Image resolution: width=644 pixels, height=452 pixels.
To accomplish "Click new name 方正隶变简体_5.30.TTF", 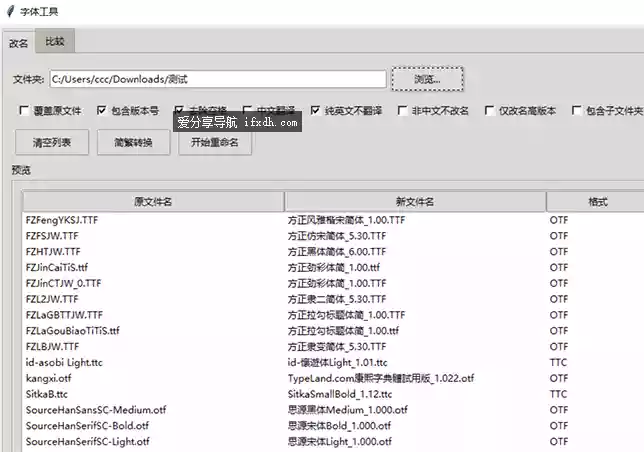I will point(337,346).
